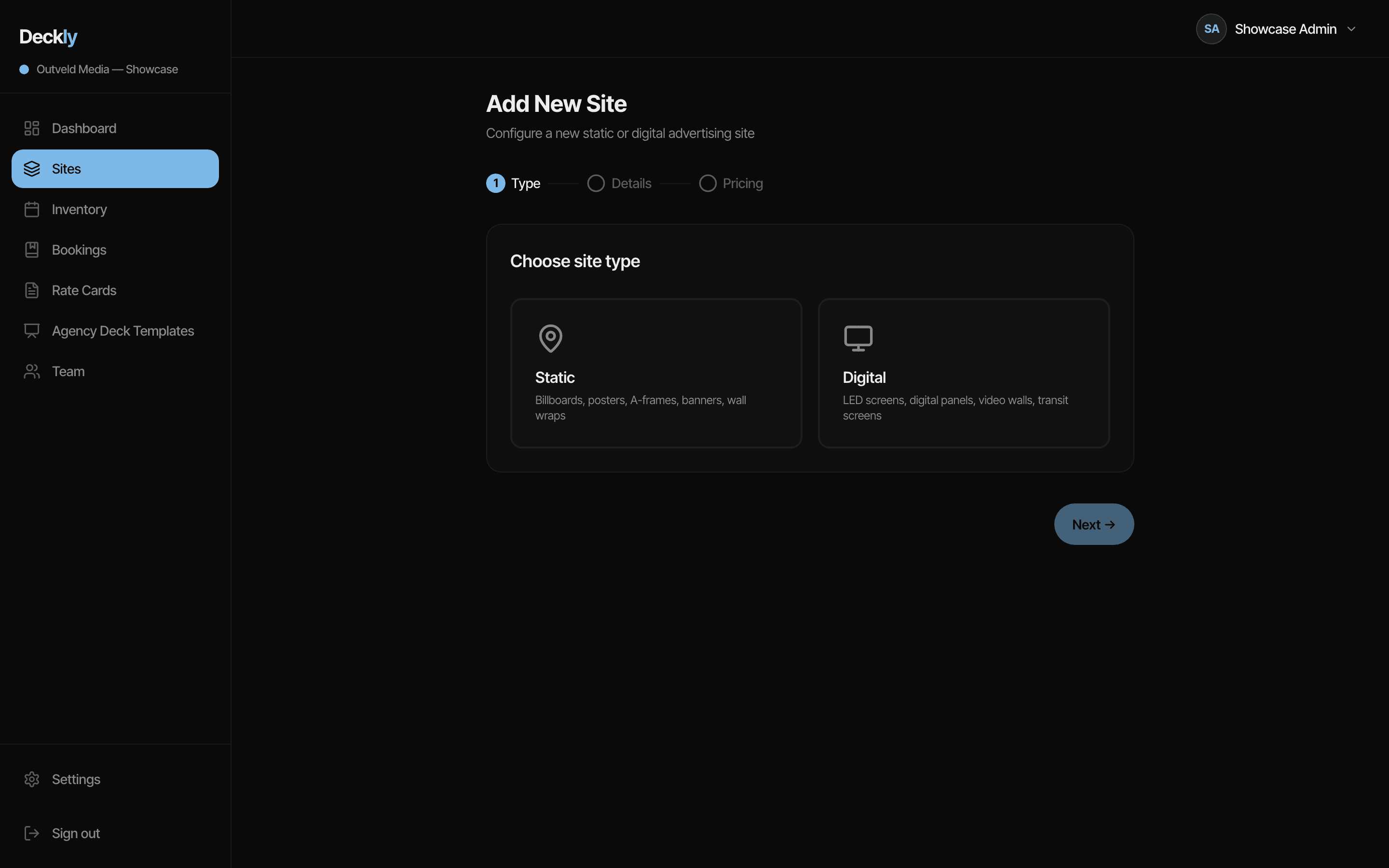Click 'Configure a new static or digital advertising site'
Image resolution: width=1389 pixels, height=868 pixels.
pos(620,133)
